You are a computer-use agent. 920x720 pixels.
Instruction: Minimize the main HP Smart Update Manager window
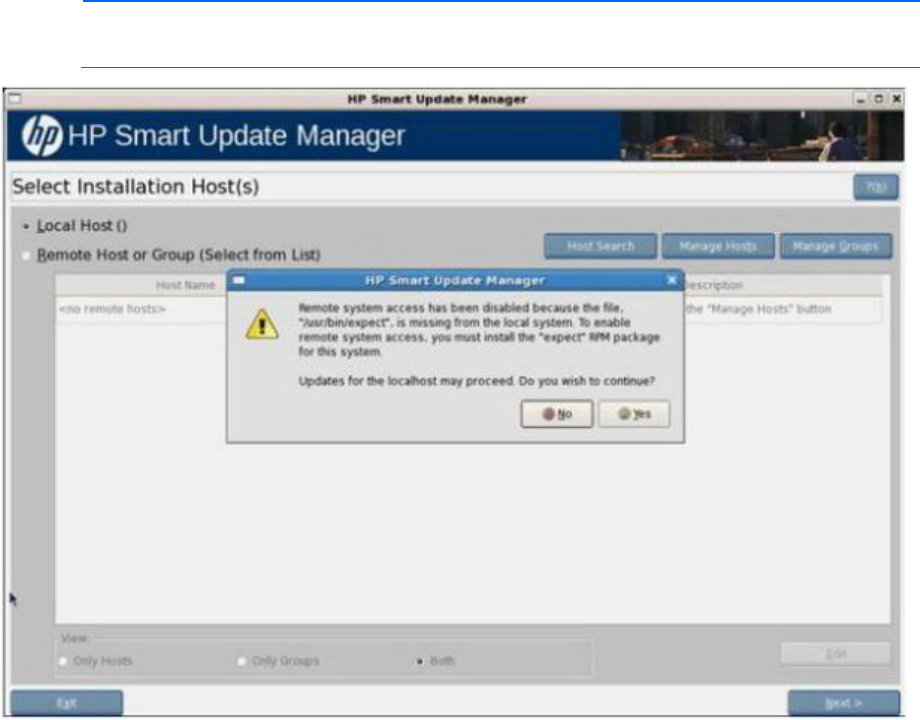coord(861,99)
